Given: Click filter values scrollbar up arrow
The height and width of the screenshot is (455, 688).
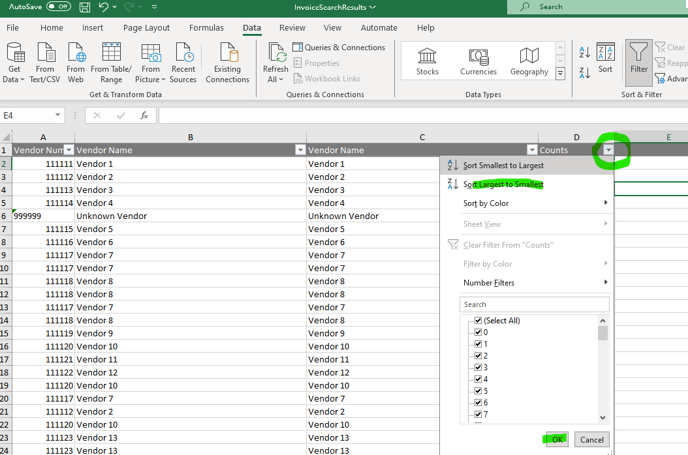Looking at the screenshot, I should tap(603, 321).
